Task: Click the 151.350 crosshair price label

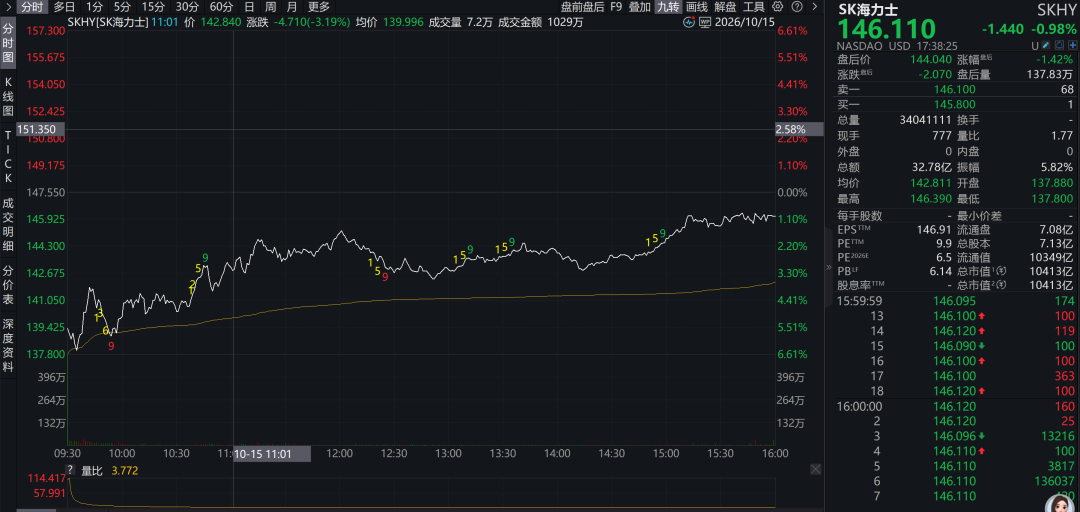Action: click(x=41, y=129)
